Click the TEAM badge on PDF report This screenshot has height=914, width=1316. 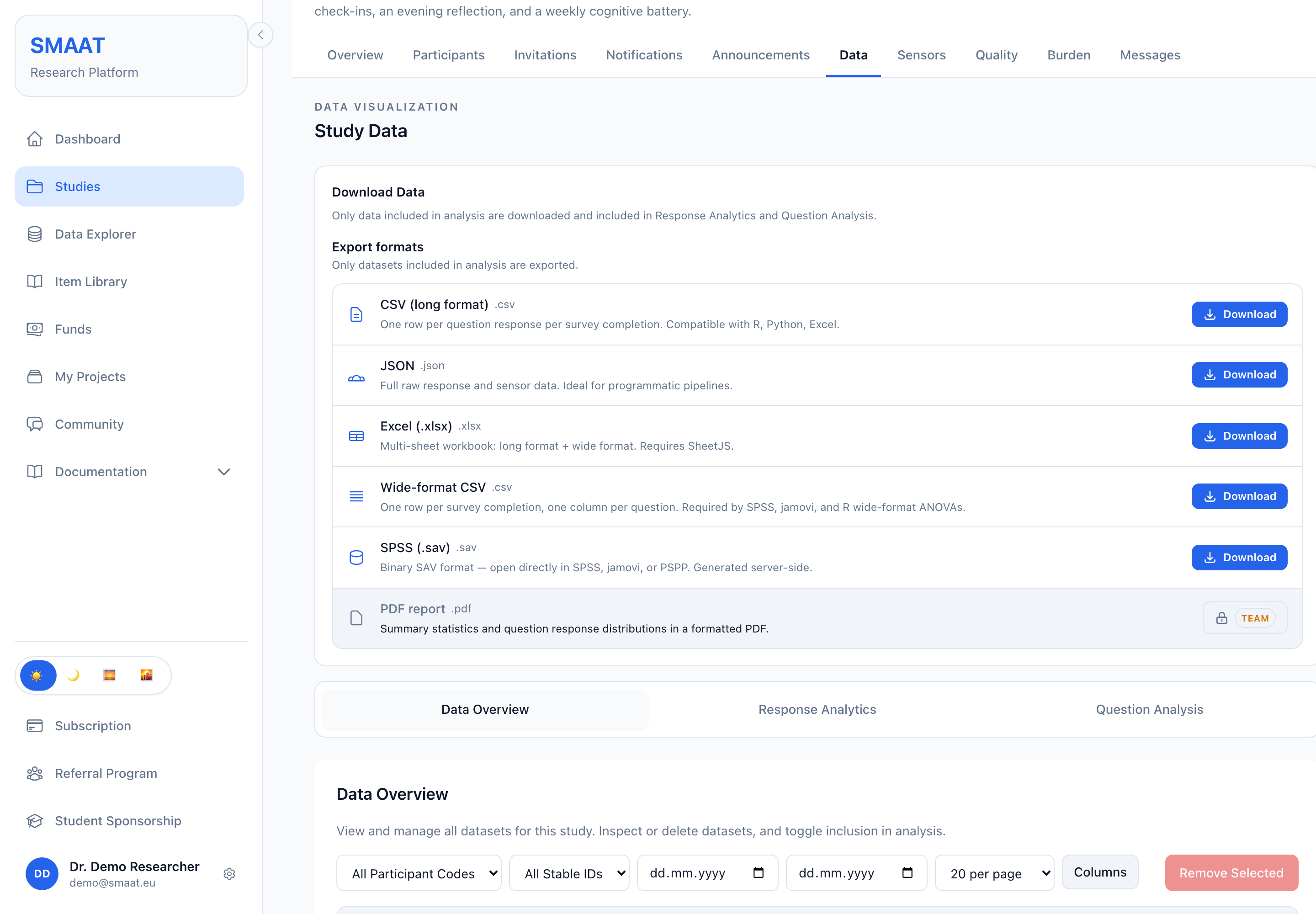tap(1255, 618)
